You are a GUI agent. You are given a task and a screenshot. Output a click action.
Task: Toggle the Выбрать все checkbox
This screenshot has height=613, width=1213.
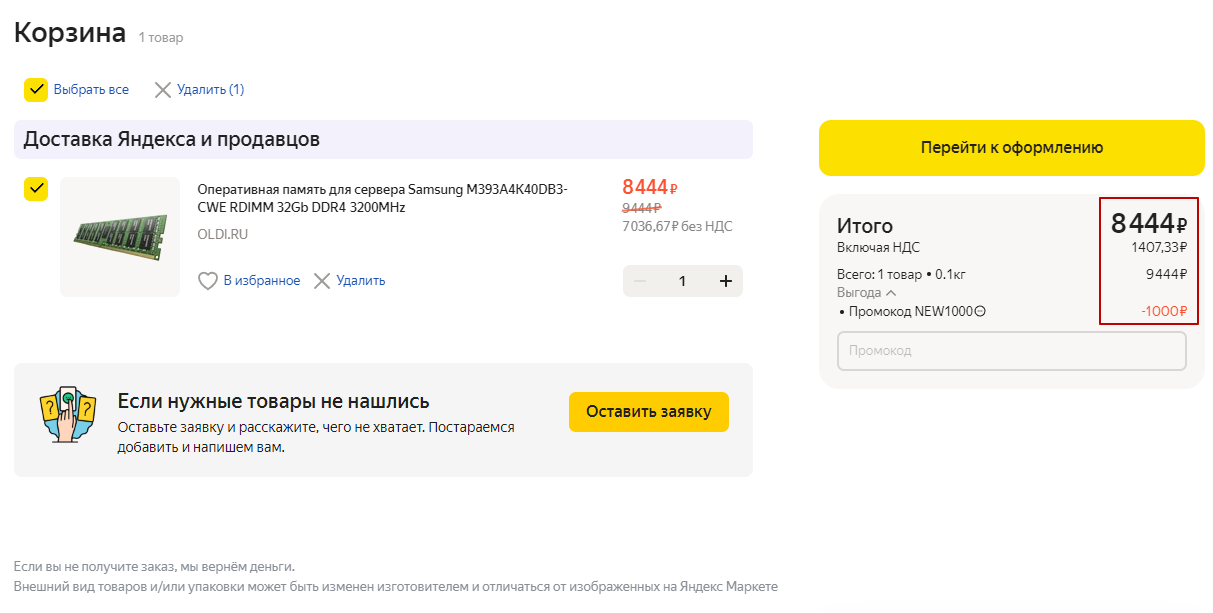pos(37,90)
